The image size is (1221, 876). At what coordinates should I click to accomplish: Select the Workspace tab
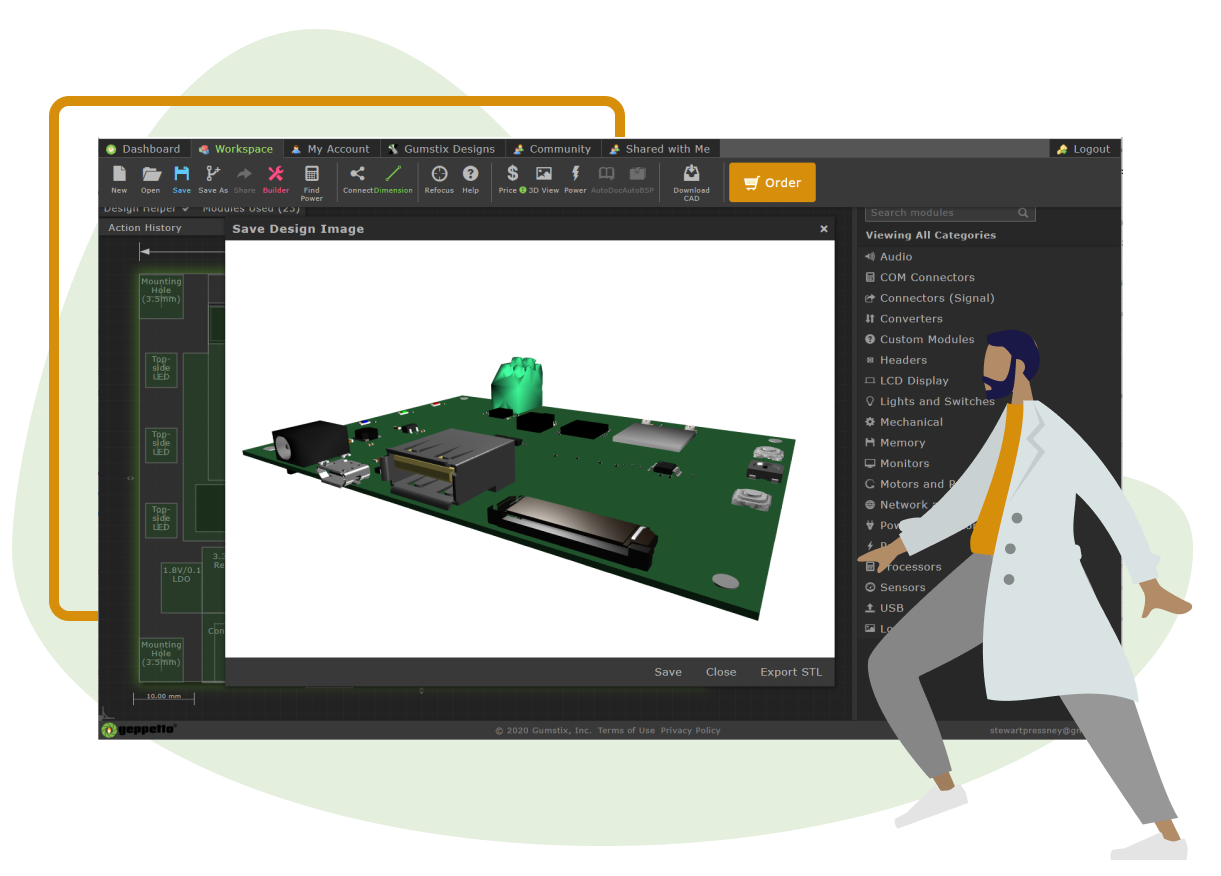(x=236, y=149)
